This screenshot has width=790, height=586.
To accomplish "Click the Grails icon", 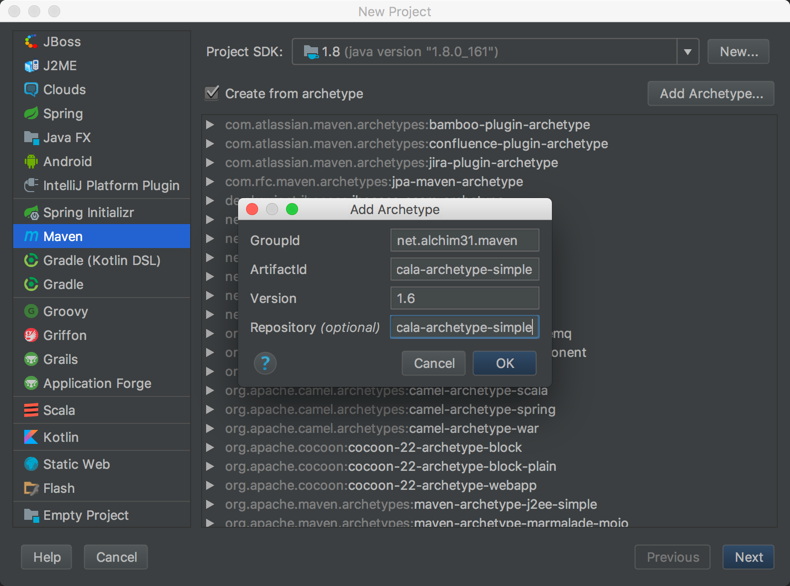I will click(x=31, y=359).
